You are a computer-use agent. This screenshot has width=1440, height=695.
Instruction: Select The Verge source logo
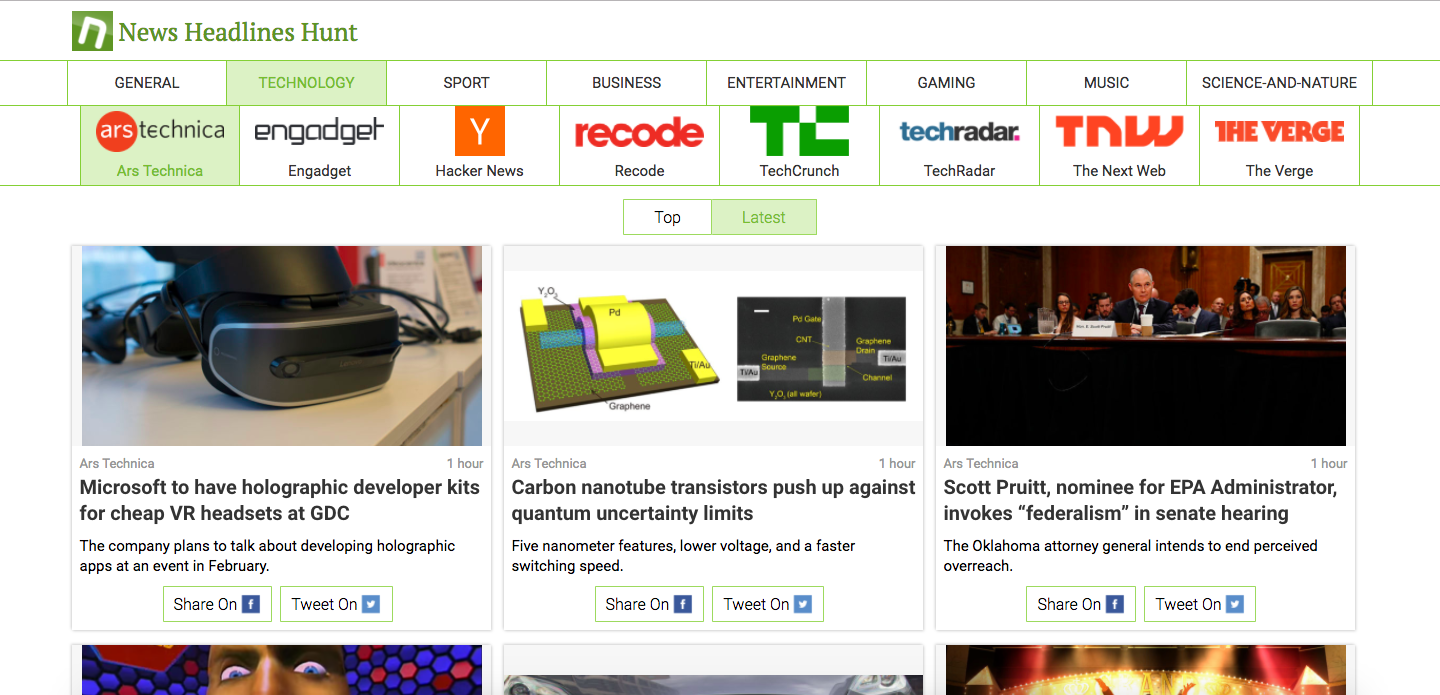click(x=1280, y=131)
